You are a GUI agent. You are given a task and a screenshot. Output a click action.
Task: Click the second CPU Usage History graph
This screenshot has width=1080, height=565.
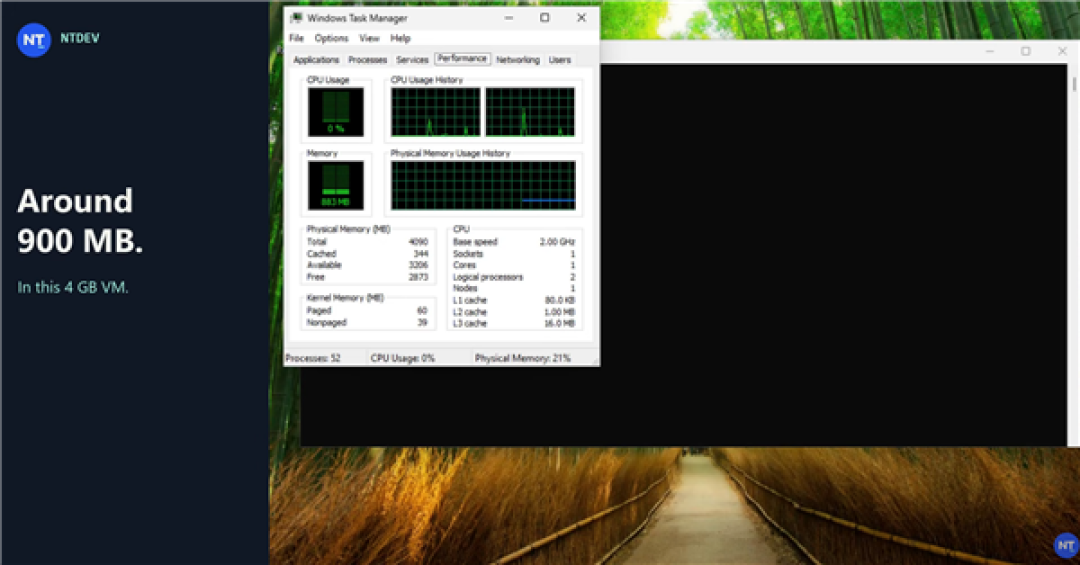(x=530, y=112)
